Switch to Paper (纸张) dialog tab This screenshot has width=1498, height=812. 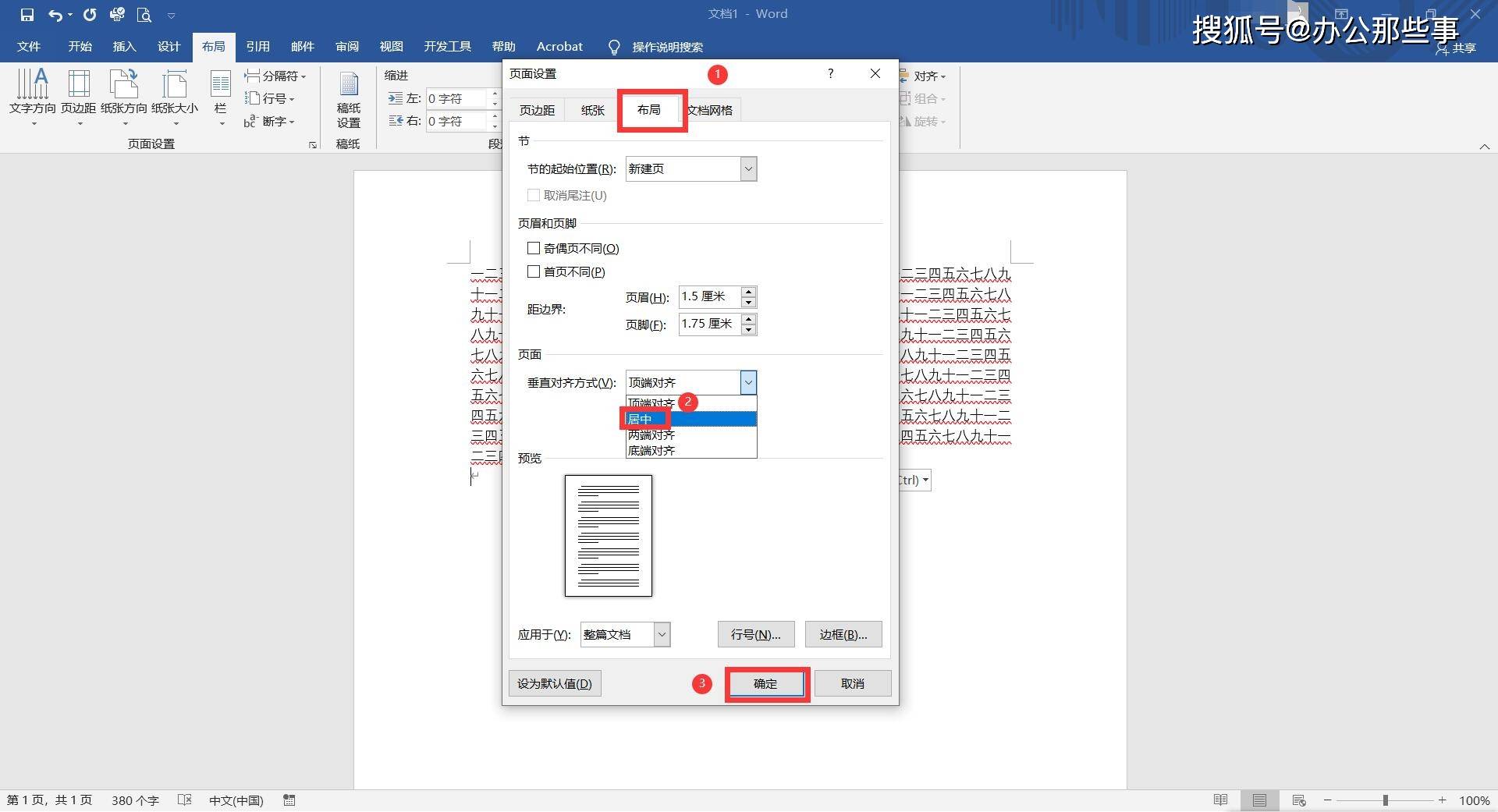pos(592,110)
